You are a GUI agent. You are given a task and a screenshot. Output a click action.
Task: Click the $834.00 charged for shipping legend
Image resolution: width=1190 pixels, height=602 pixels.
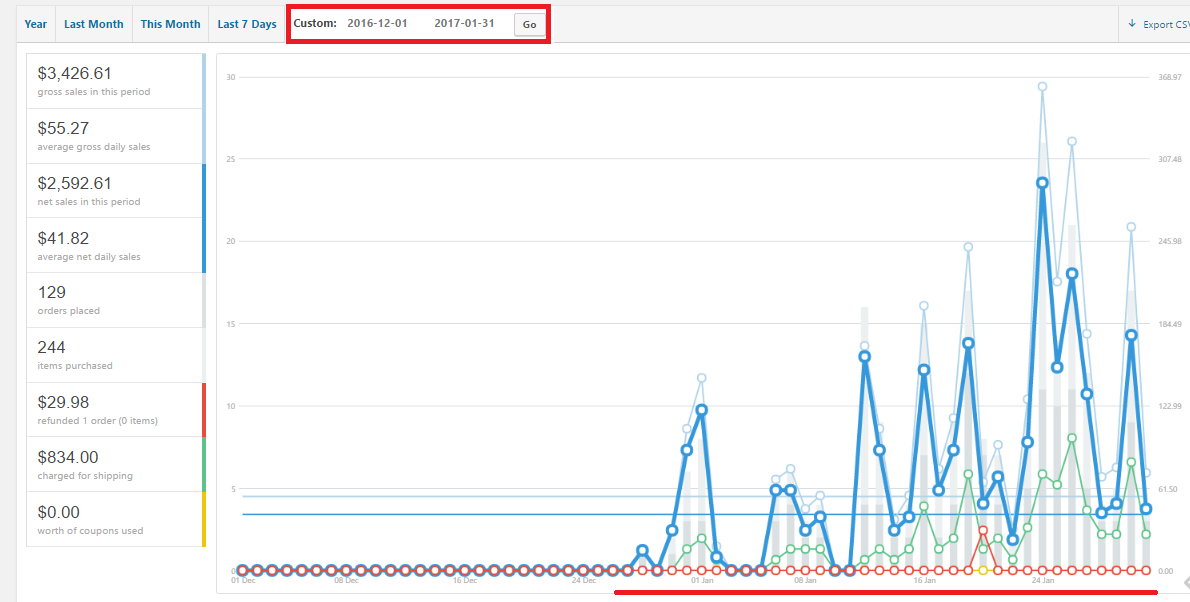[x=115, y=464]
